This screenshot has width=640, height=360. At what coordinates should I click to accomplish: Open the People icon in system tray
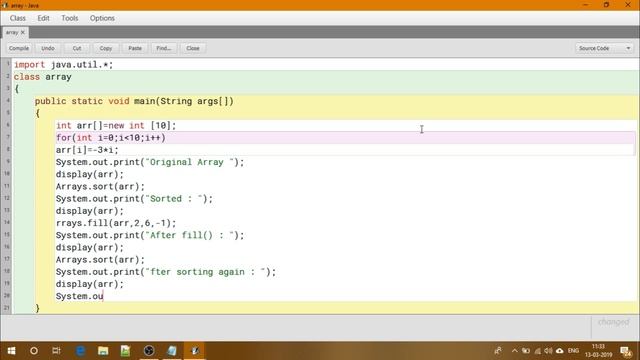pyautogui.click(x=498, y=351)
